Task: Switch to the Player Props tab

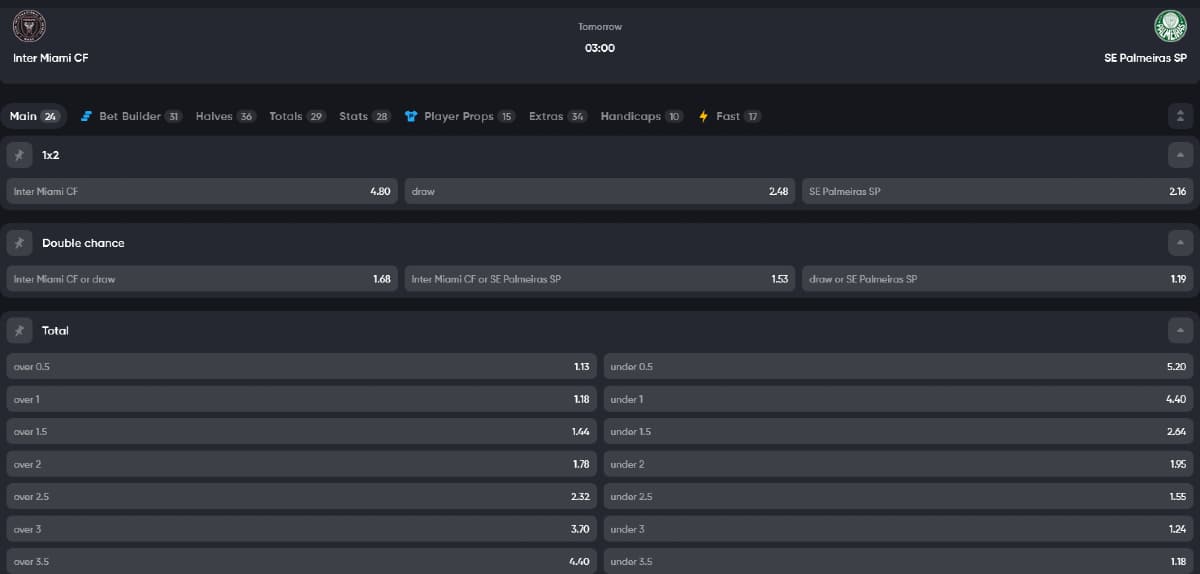Action: [459, 116]
